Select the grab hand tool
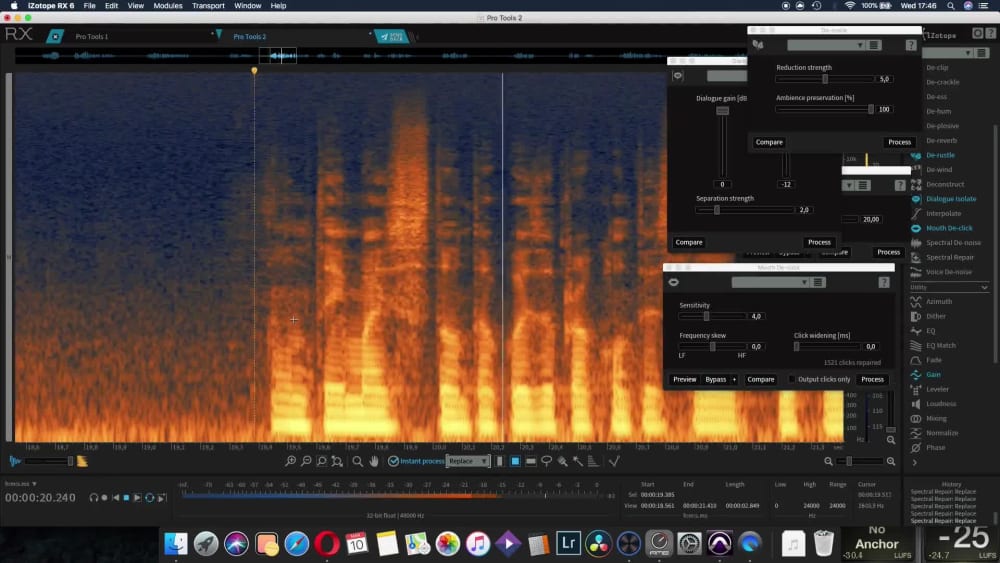The height and width of the screenshot is (563, 1000). point(374,461)
